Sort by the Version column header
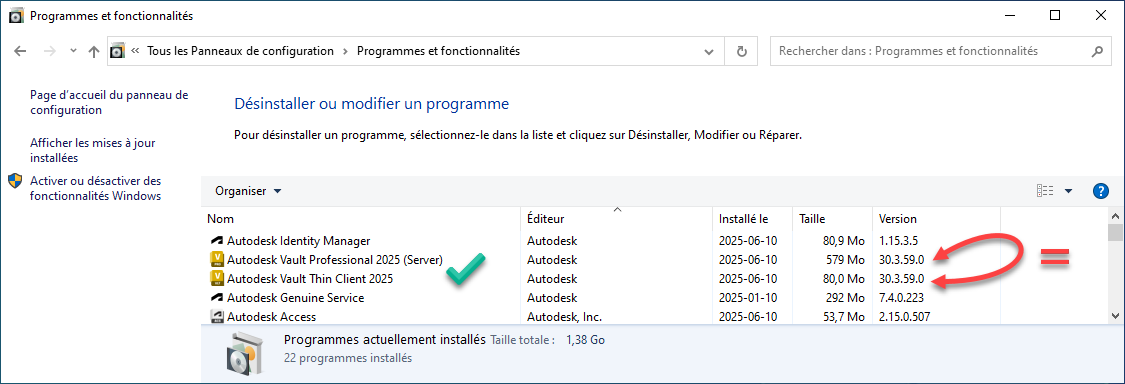The width and height of the screenshot is (1125, 384). [936, 219]
